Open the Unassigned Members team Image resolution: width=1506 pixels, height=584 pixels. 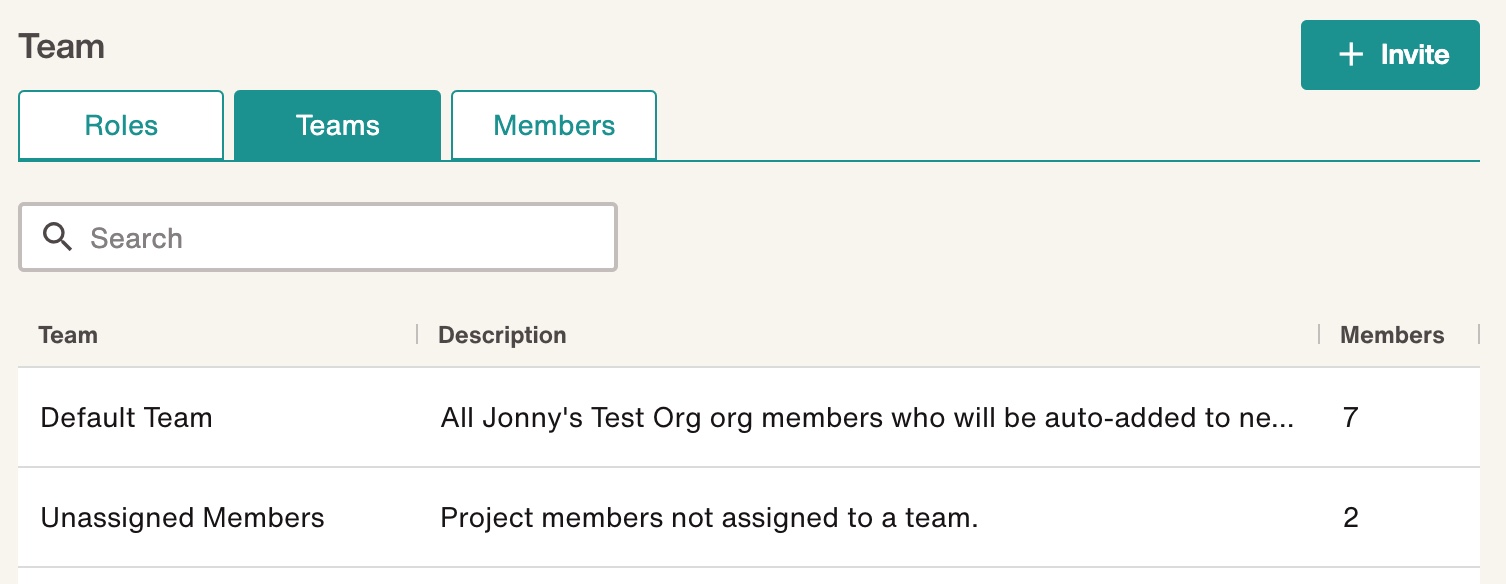182,518
